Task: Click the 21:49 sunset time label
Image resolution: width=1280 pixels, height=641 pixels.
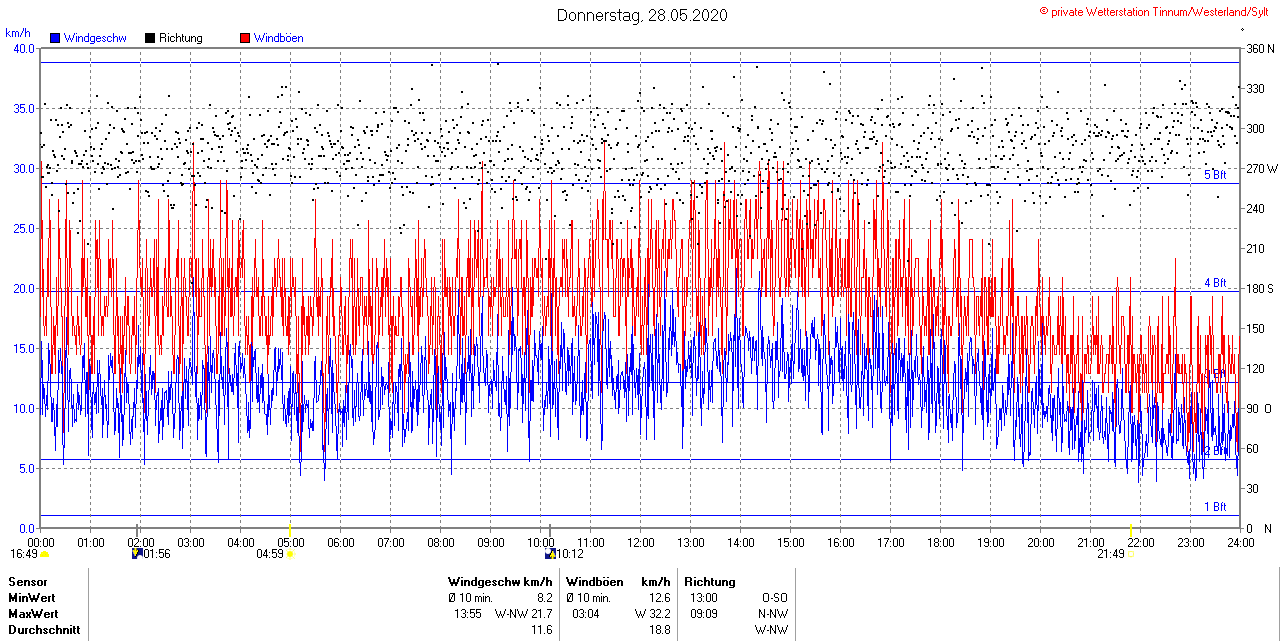Action: [1111, 554]
